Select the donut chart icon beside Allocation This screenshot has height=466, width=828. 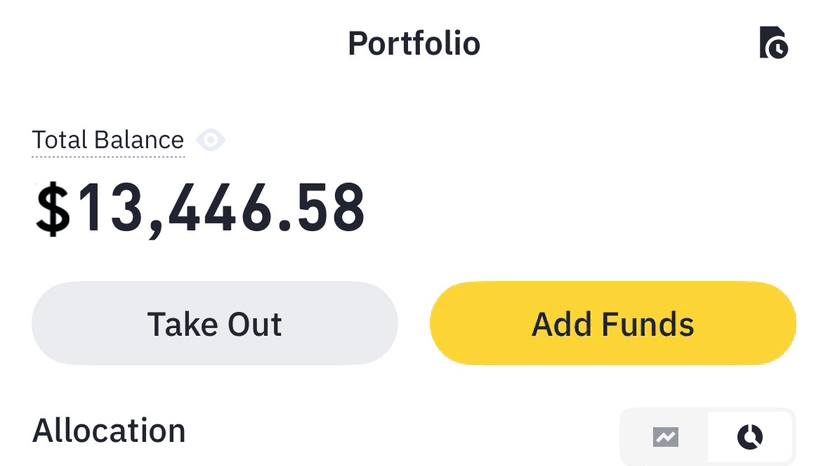pos(750,437)
